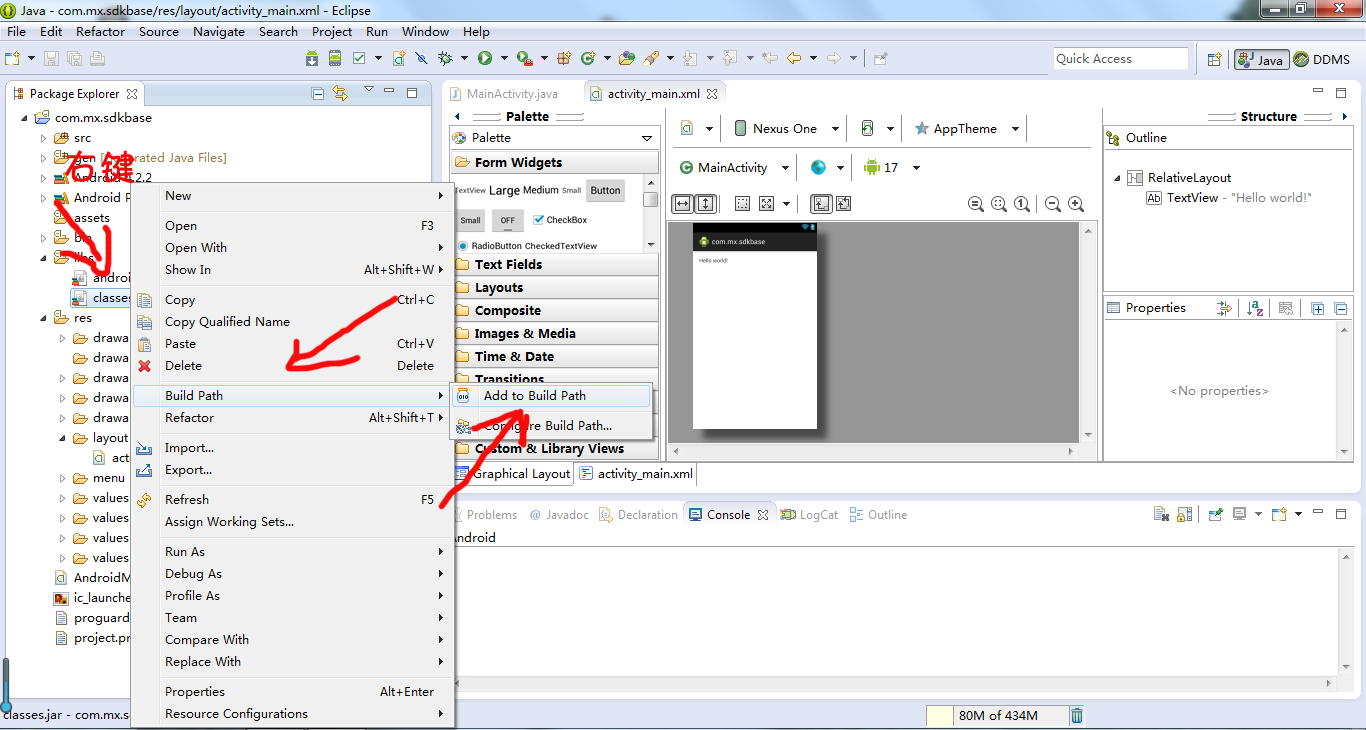Toggle the OFF toggle-button widget

coord(508,220)
